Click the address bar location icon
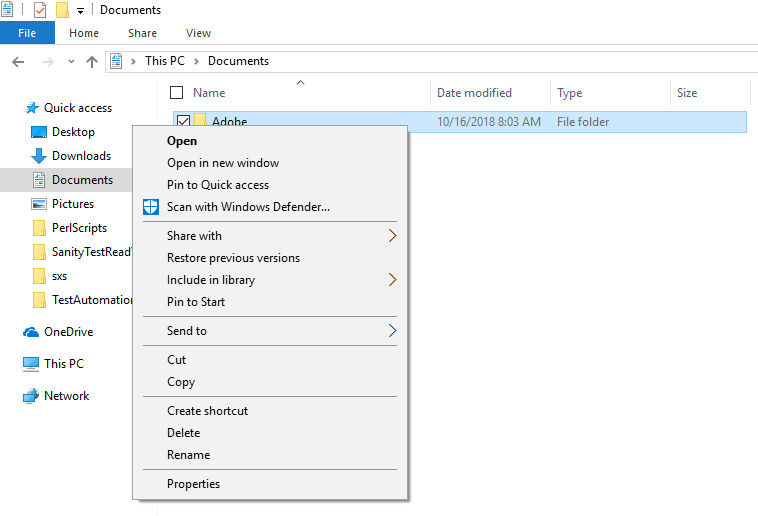Image resolution: width=758 pixels, height=516 pixels. pyautogui.click(x=116, y=61)
